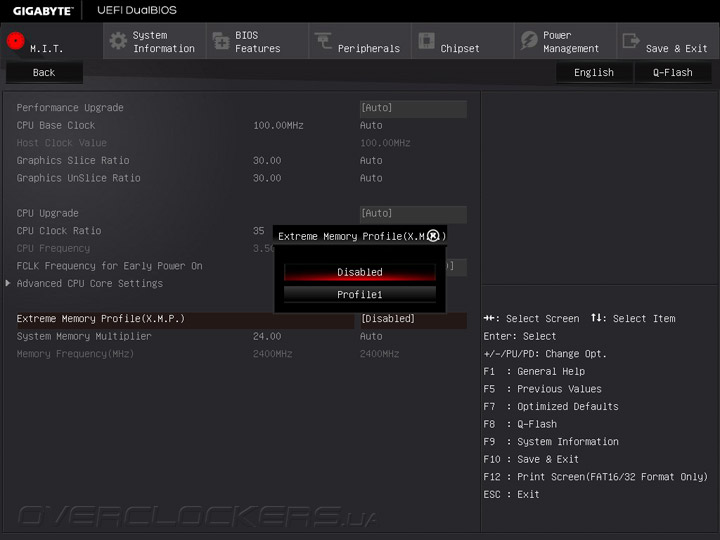This screenshot has width=720, height=540.
Task: Go to the Peripherals tab
Action: point(360,41)
